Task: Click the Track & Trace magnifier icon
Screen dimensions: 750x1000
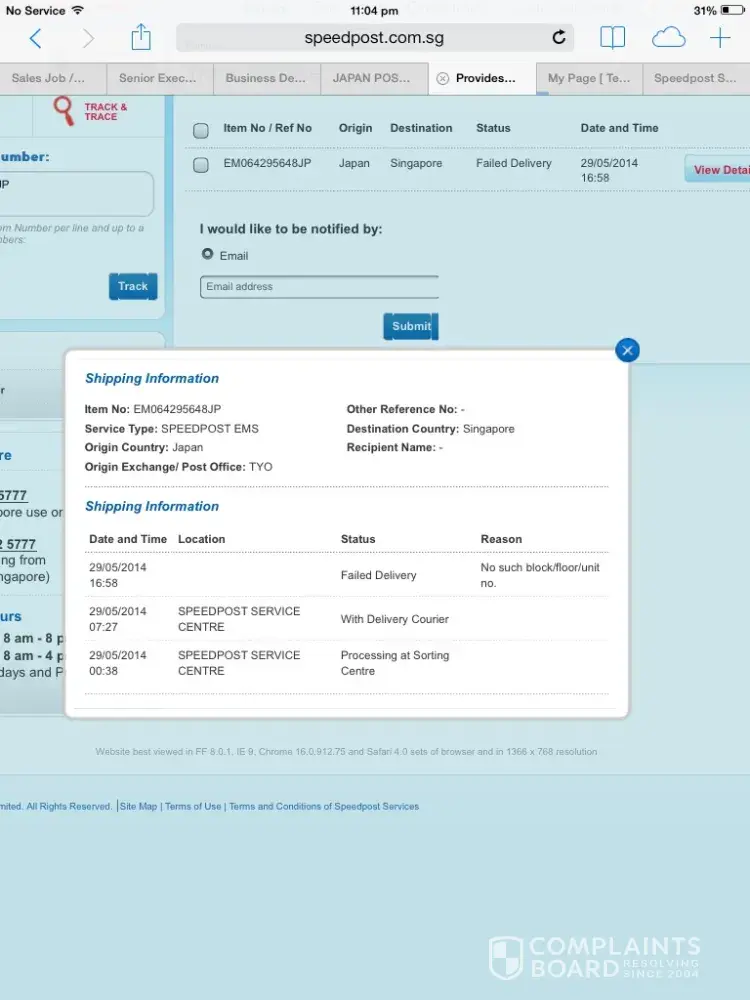Action: click(x=65, y=111)
